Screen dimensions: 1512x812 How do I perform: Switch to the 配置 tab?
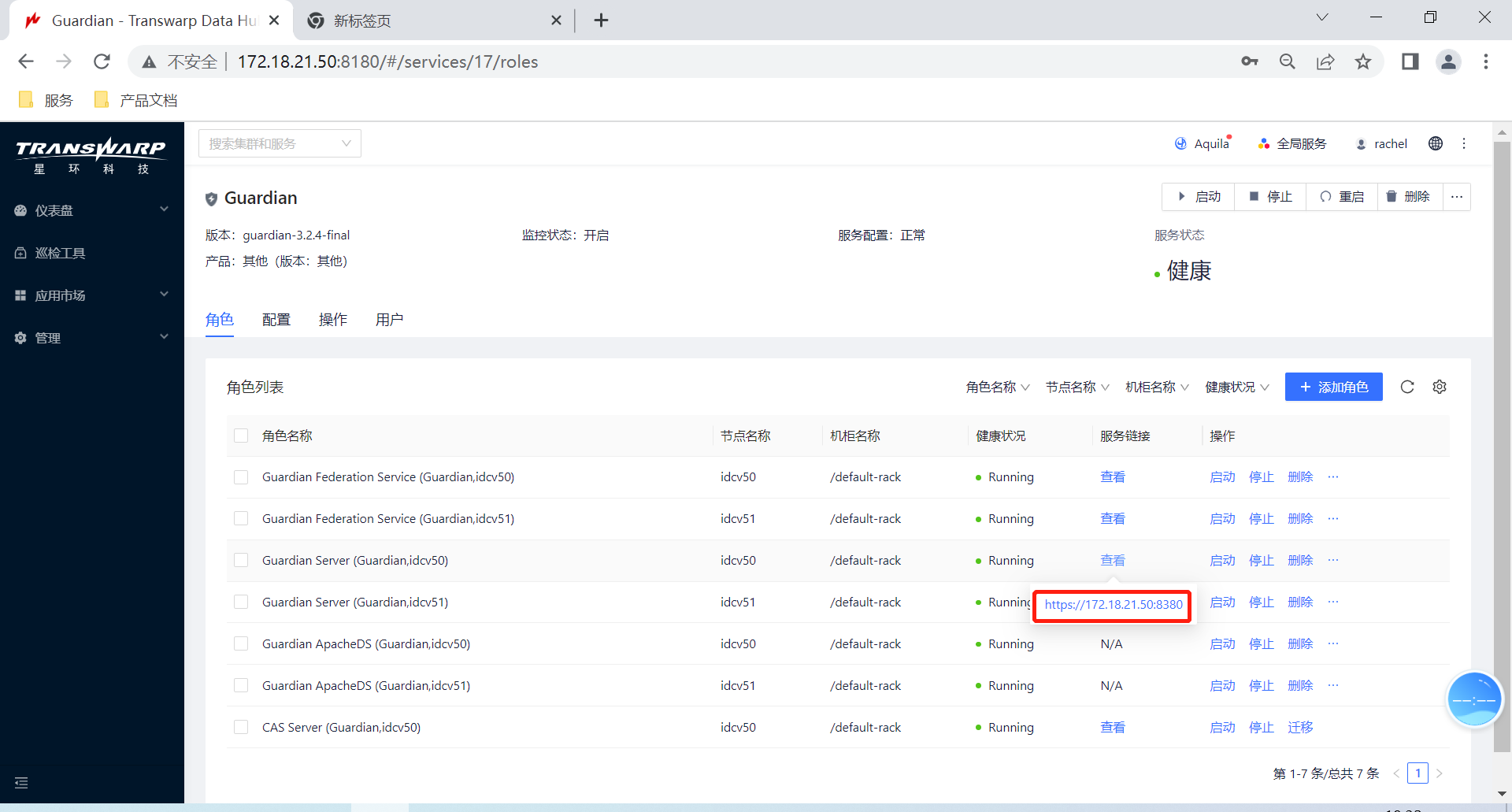click(x=276, y=320)
